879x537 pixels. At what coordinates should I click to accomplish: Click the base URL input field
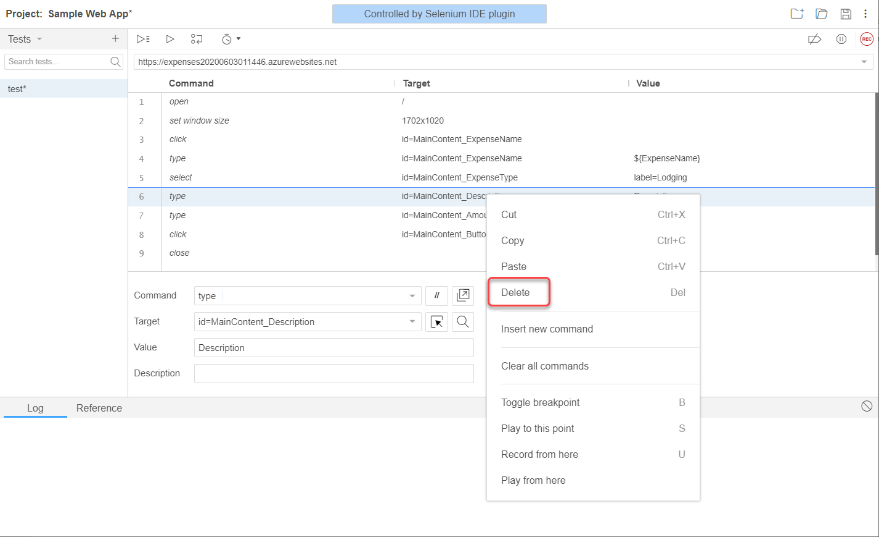[x=502, y=62]
